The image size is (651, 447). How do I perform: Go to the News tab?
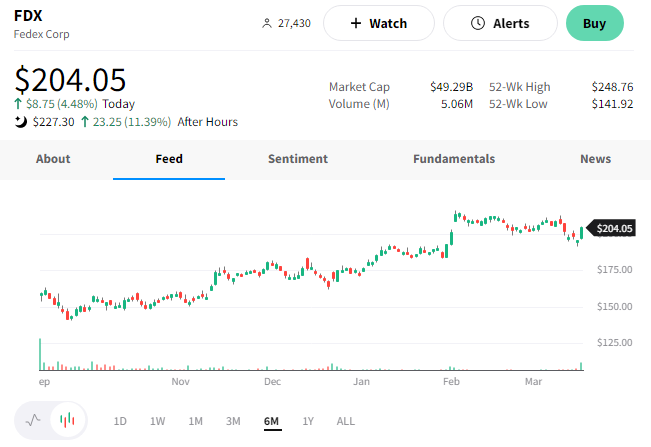click(595, 159)
